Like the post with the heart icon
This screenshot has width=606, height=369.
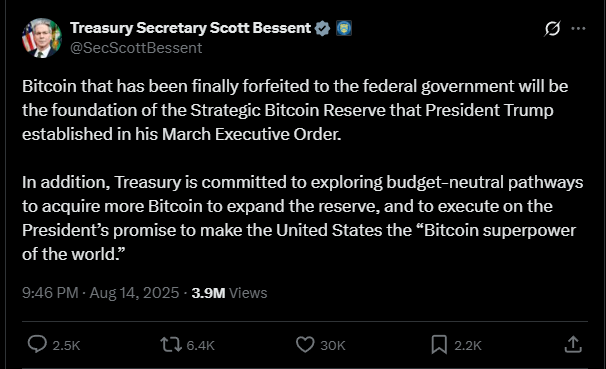(305, 344)
